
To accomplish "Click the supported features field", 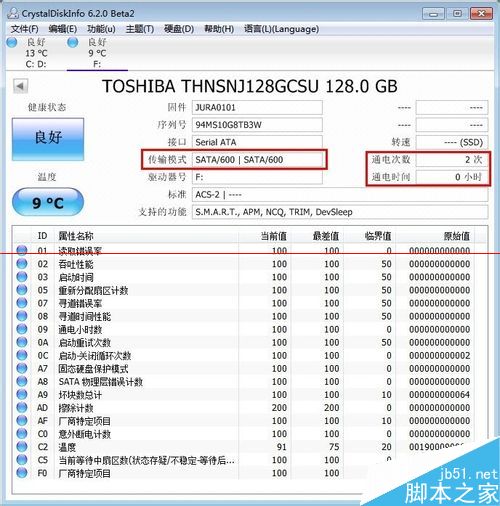I will tap(340, 212).
